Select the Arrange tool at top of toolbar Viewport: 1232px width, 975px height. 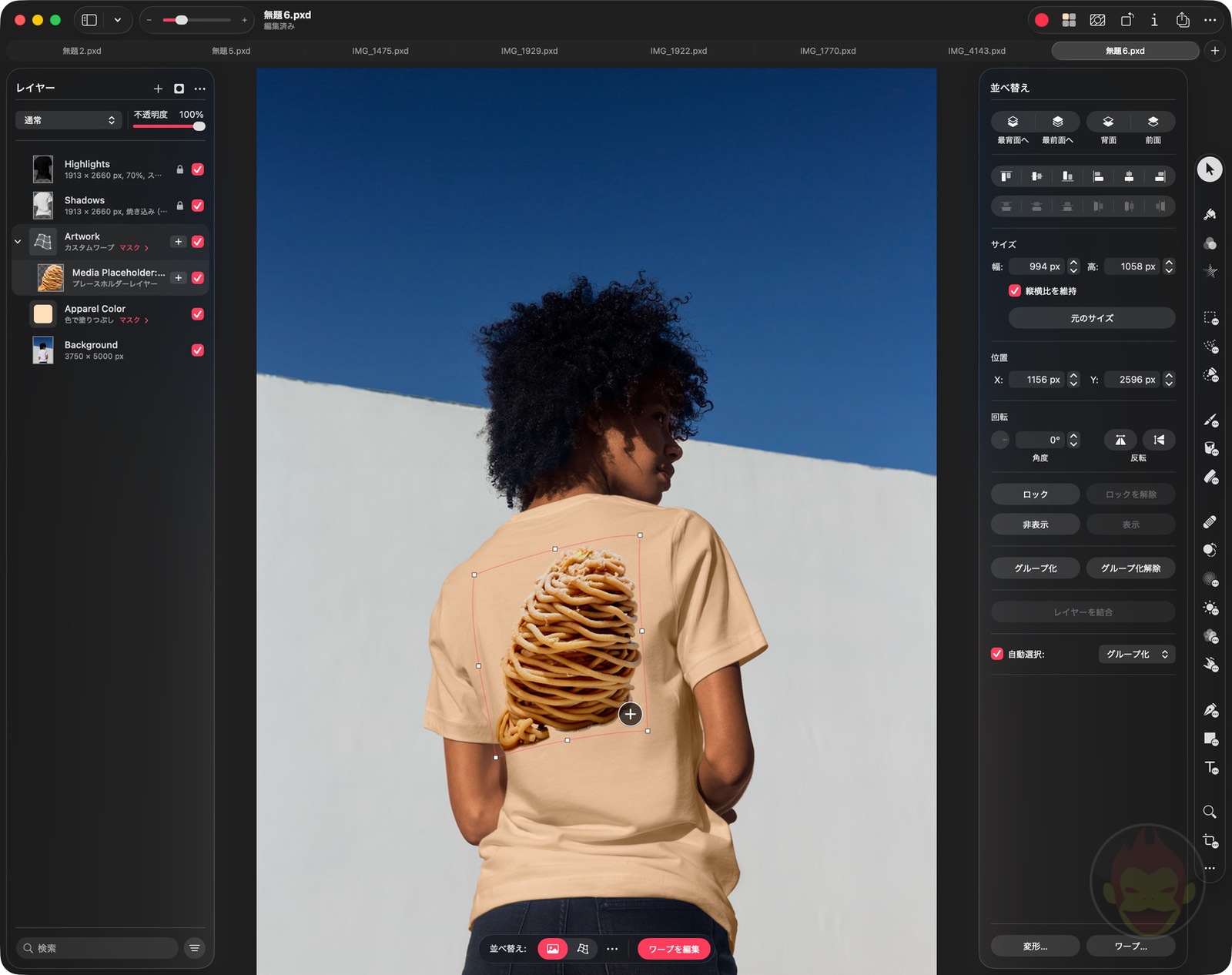(1210, 169)
